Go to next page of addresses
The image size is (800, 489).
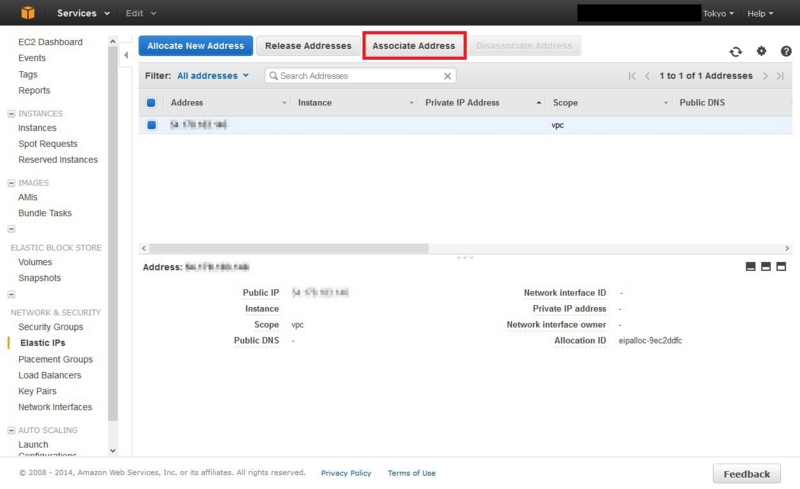point(765,76)
